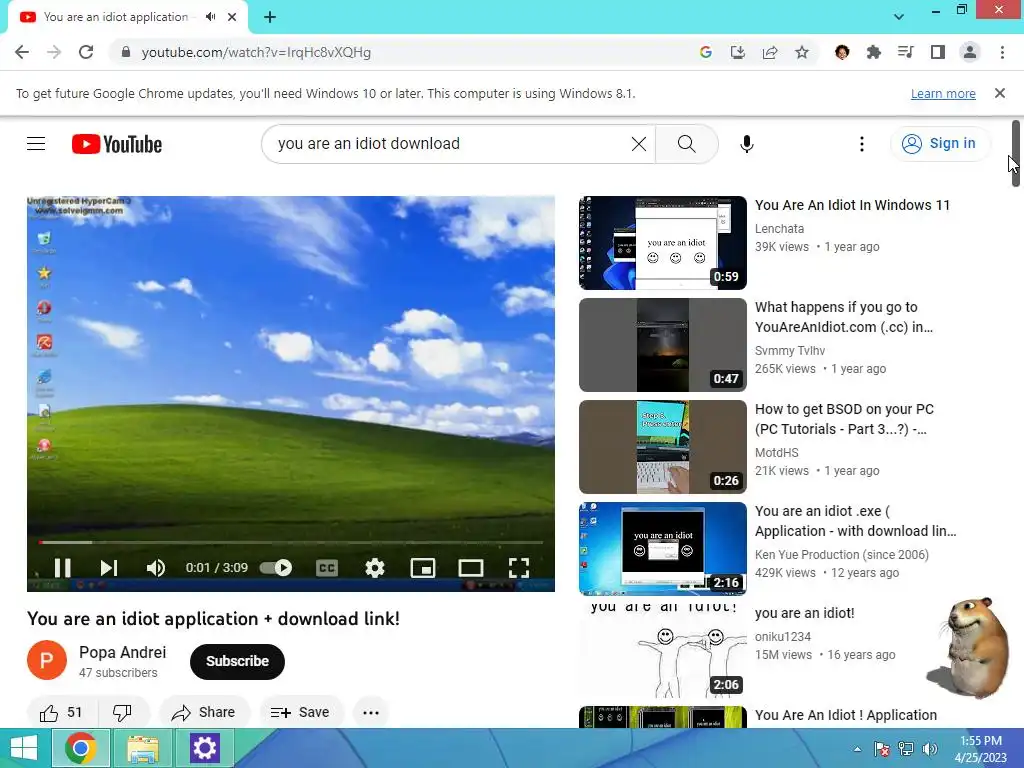
Task: Open the YouTube hamburger guide menu
Action: click(x=36, y=144)
